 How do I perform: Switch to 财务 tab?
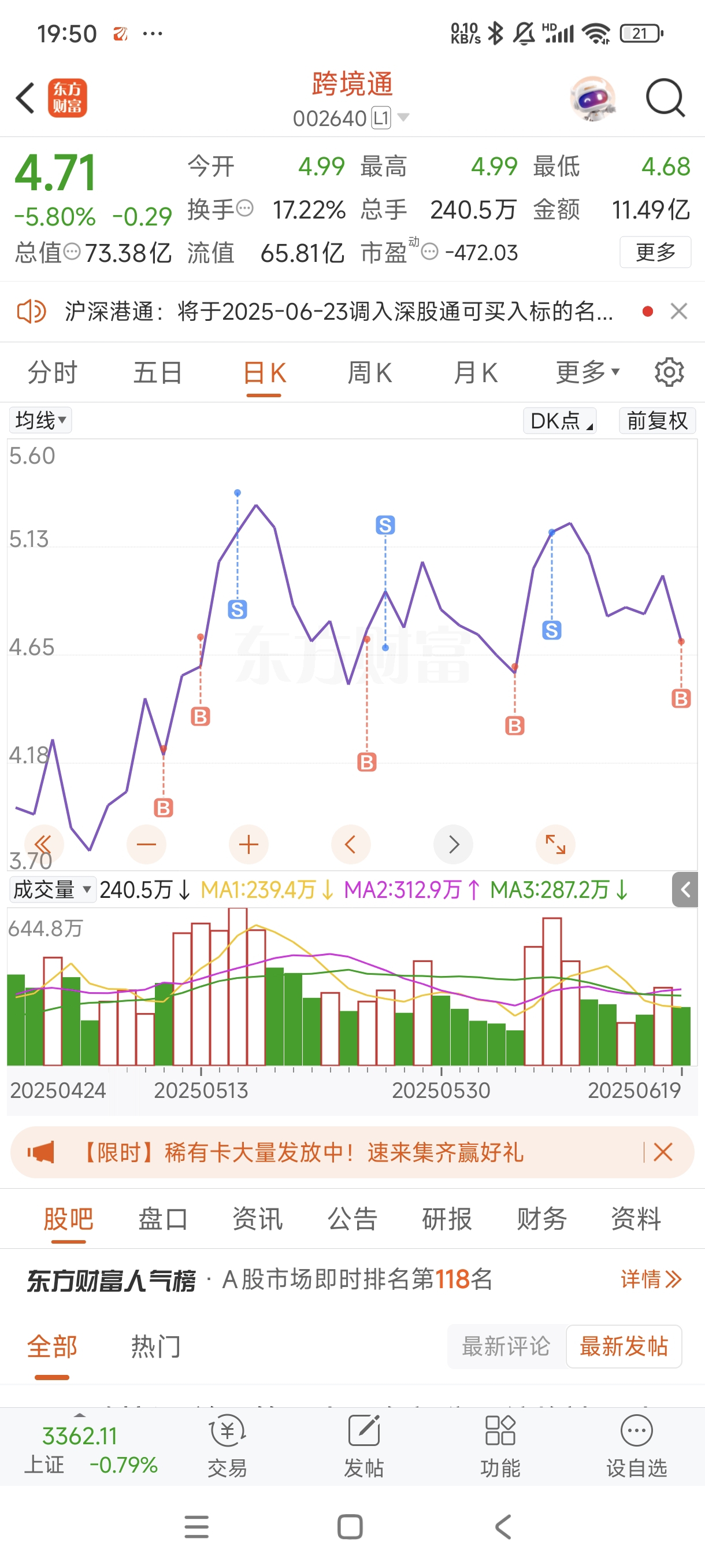click(541, 1219)
